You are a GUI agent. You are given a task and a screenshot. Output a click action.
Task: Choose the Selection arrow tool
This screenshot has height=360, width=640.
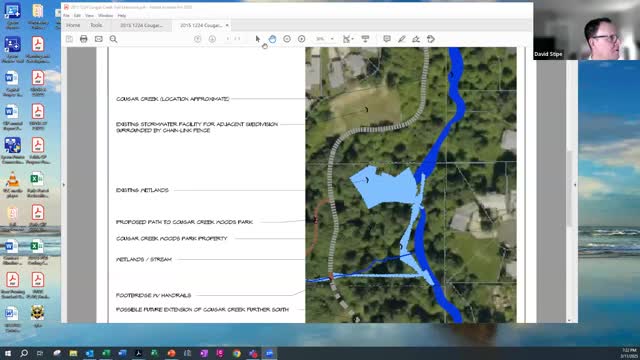258,39
